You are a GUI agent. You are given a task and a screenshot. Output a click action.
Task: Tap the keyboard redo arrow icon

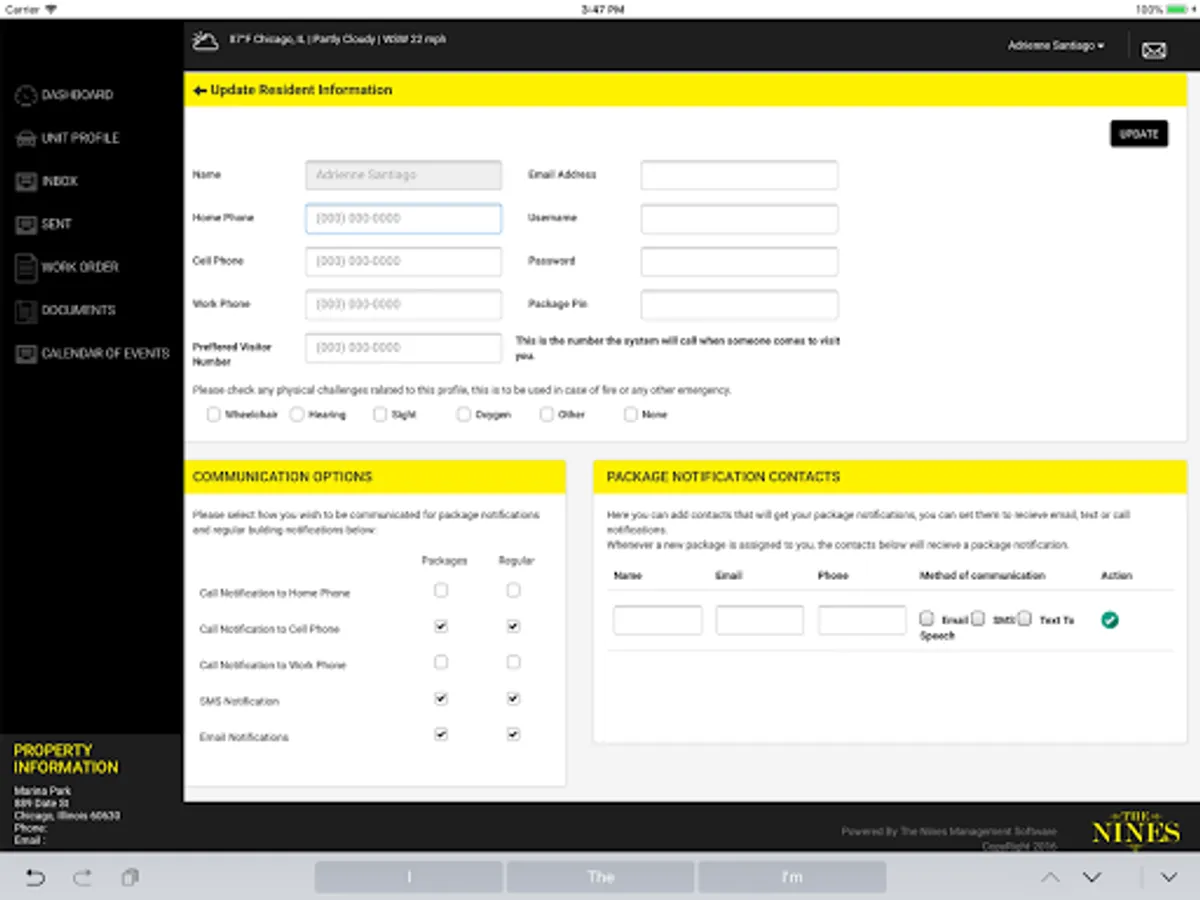pyautogui.click(x=83, y=878)
